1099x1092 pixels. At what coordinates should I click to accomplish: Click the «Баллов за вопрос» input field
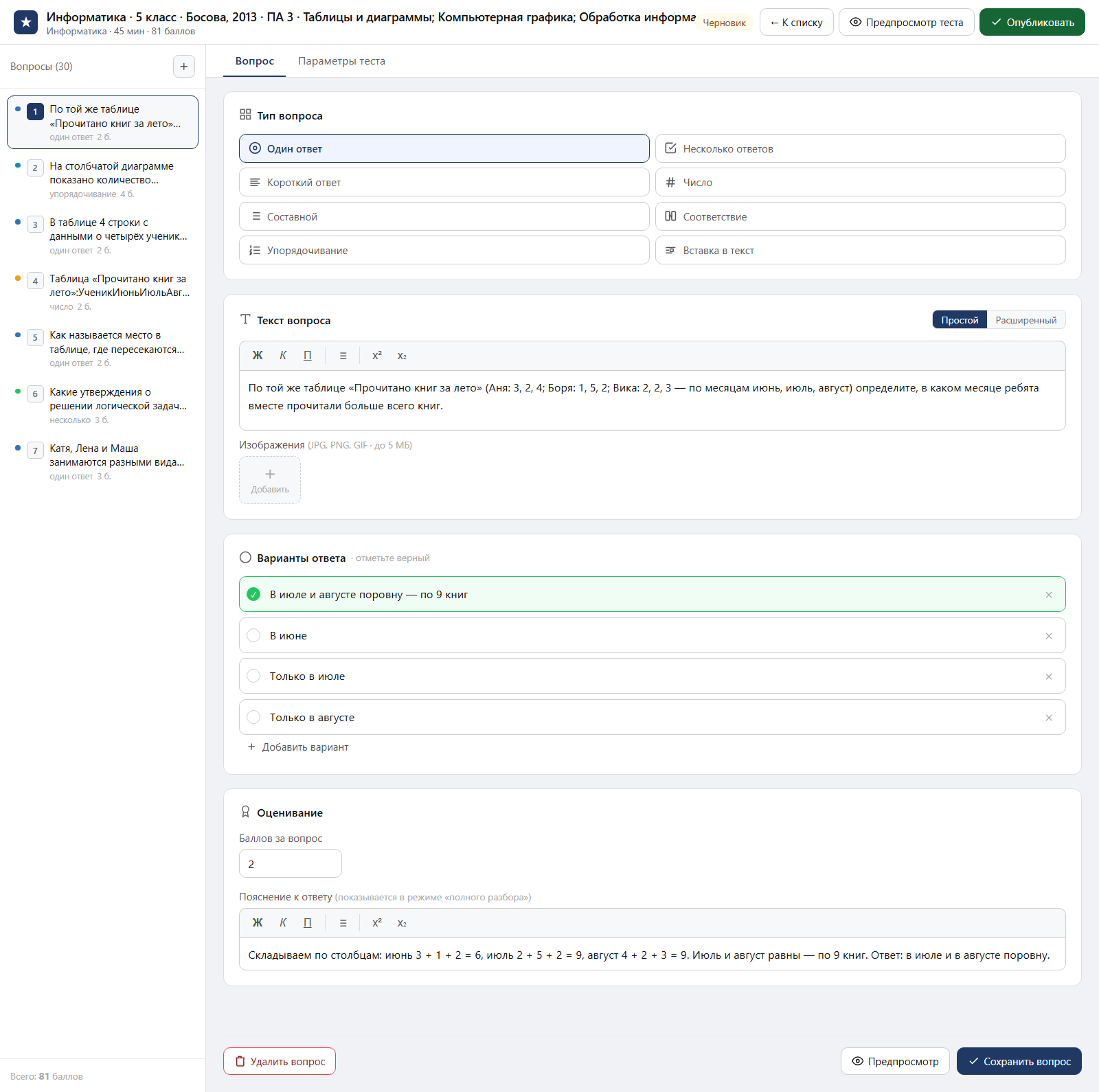291,863
